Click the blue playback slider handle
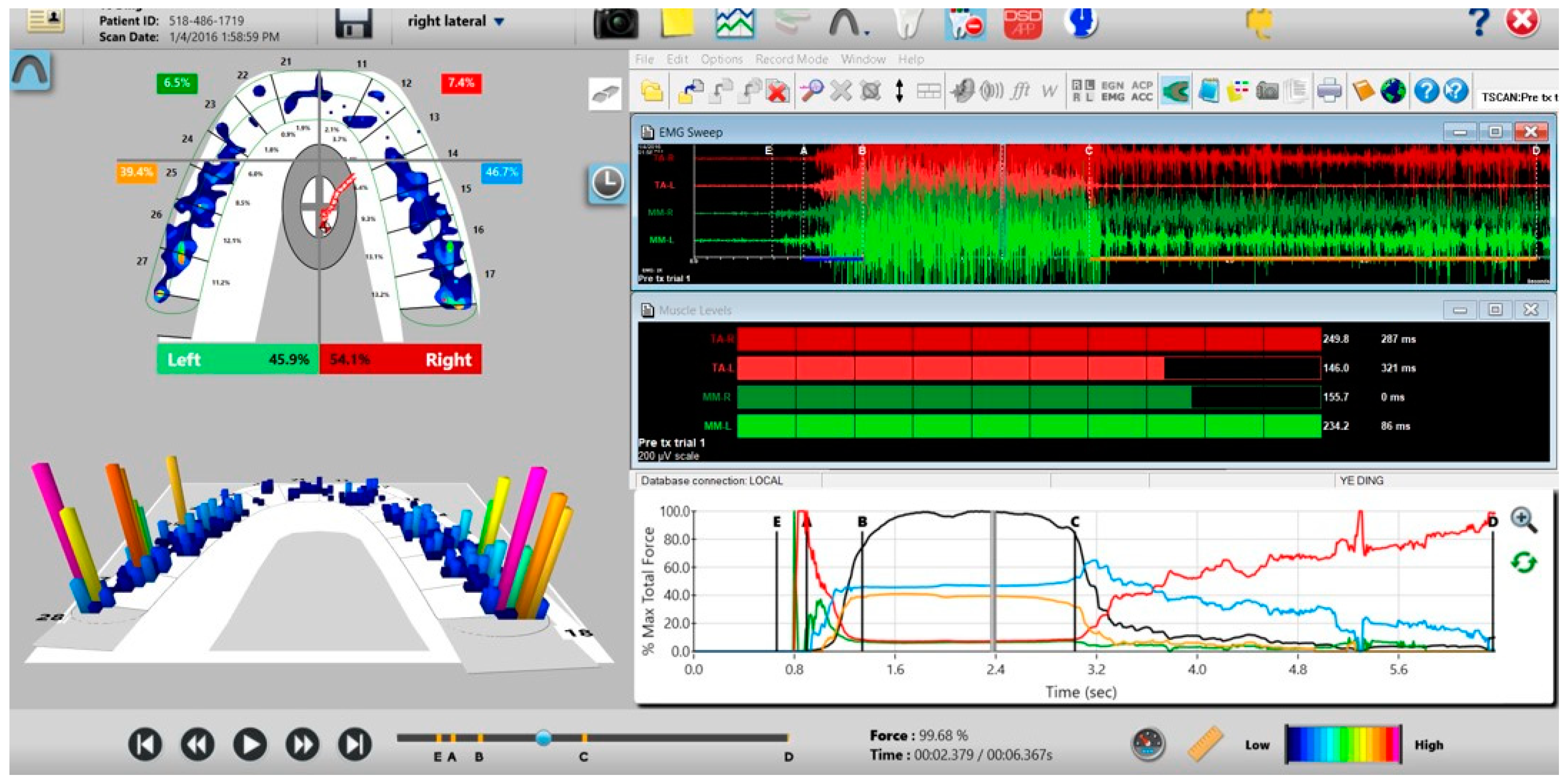Screen dimensions: 1568x784 [544, 738]
